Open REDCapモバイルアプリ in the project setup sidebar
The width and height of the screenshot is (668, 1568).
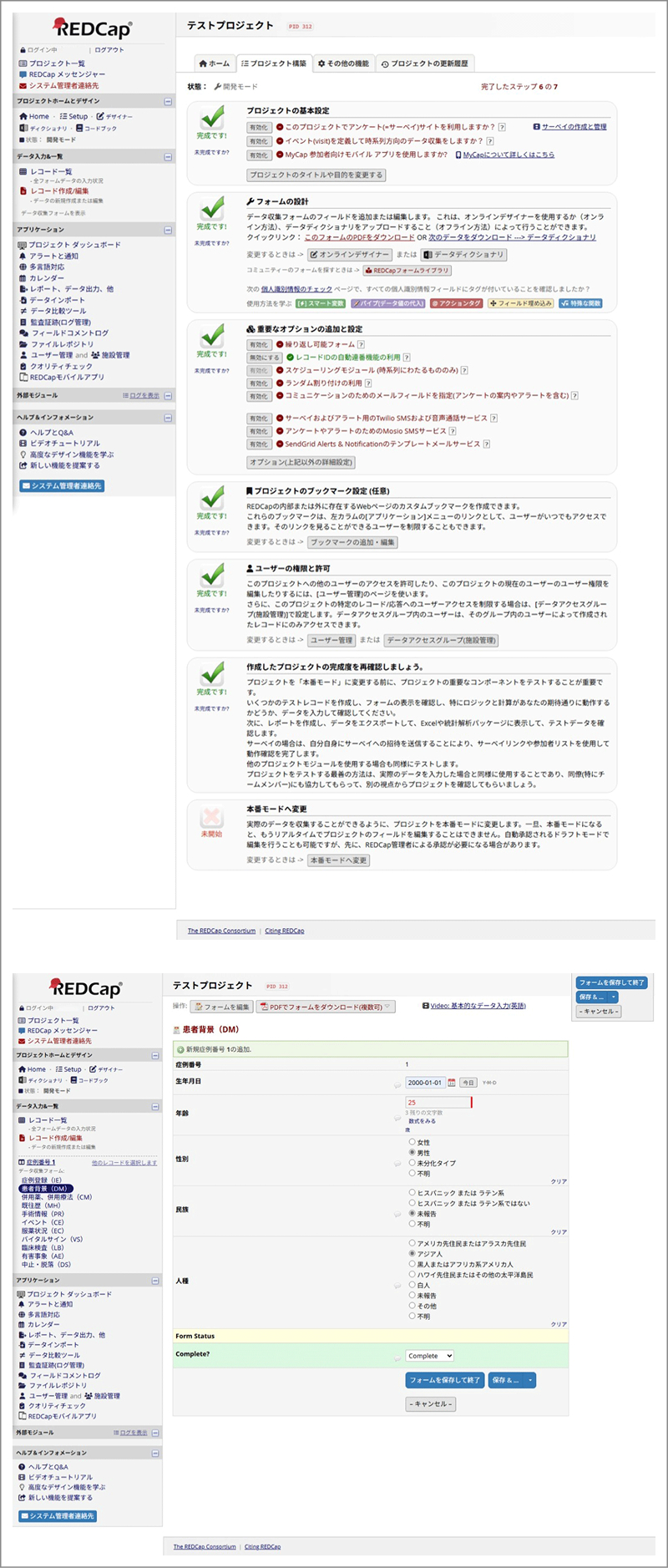(67, 377)
